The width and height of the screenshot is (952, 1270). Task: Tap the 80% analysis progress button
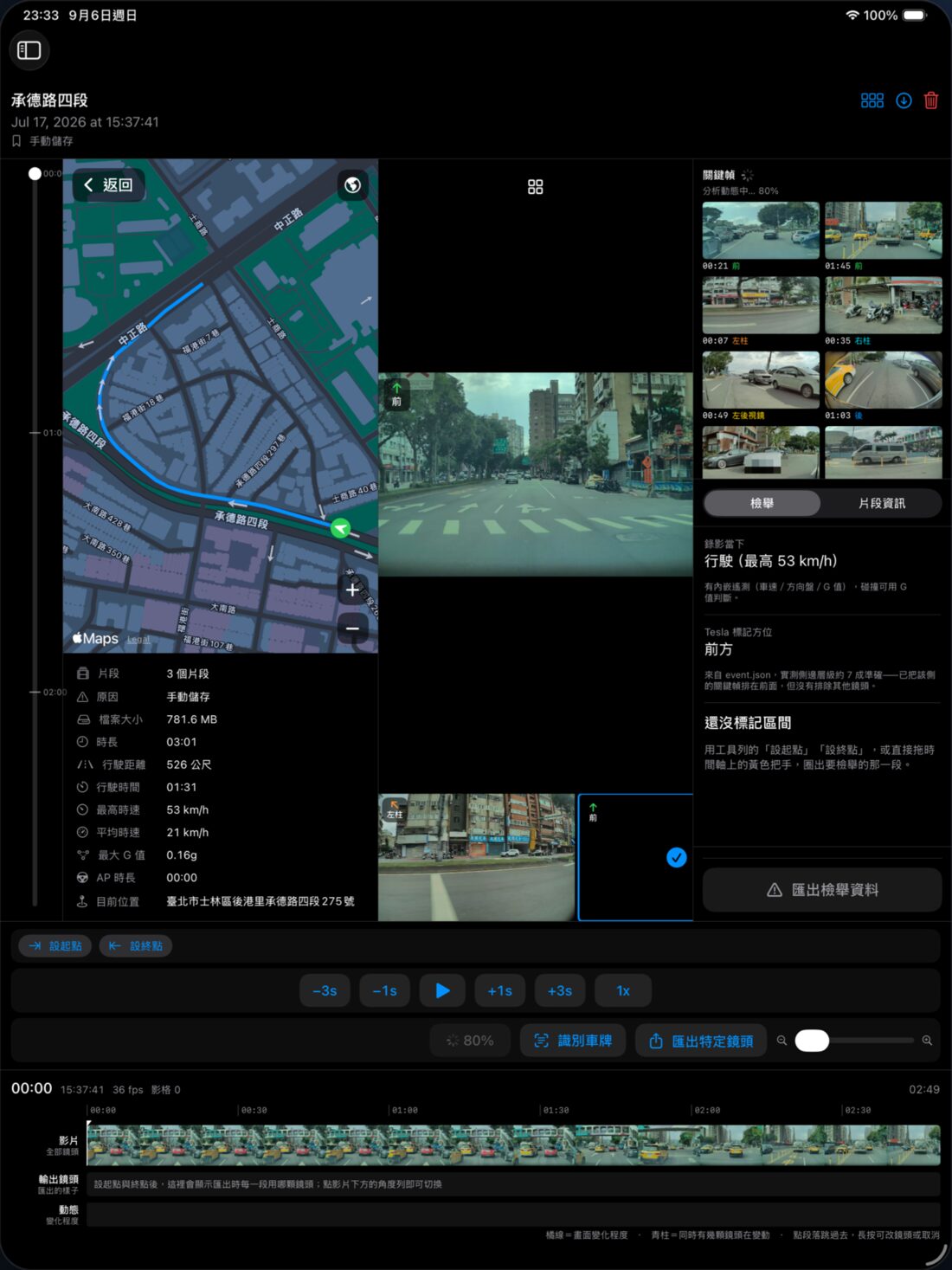coord(470,1041)
